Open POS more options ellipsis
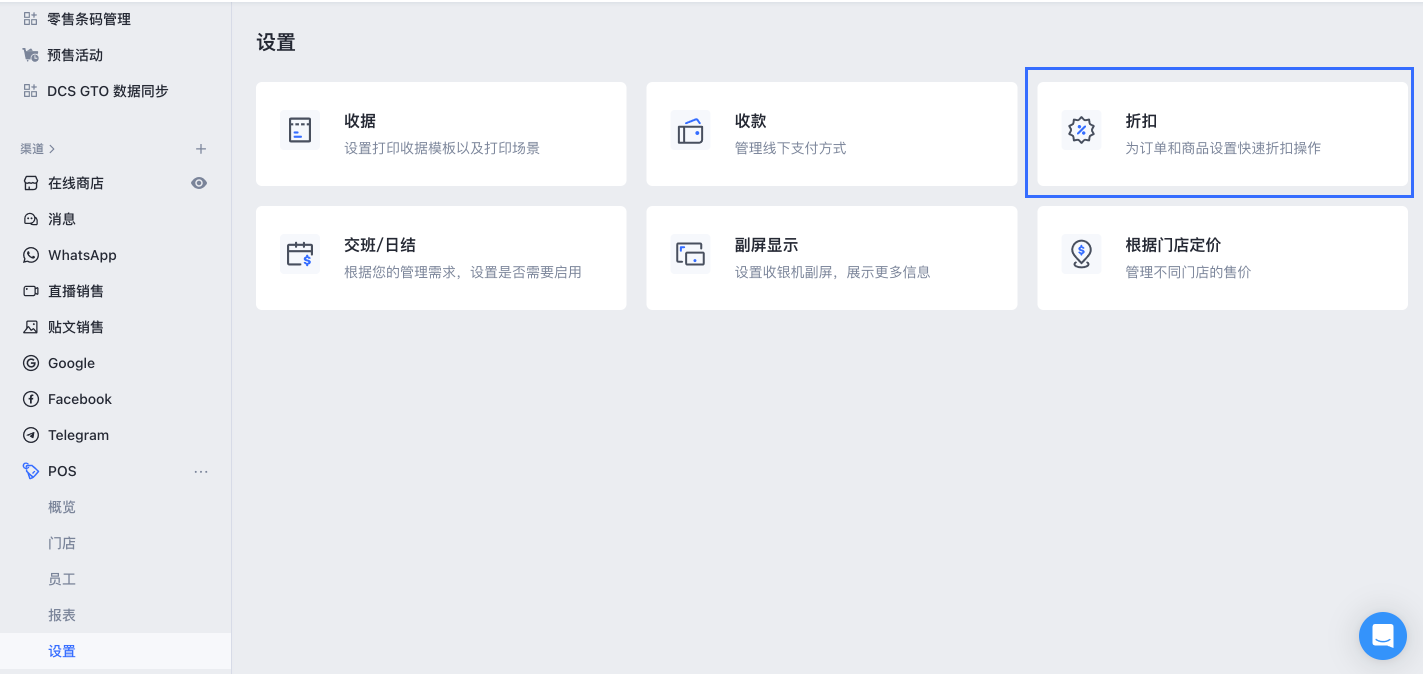This screenshot has width=1423, height=674. click(201, 471)
